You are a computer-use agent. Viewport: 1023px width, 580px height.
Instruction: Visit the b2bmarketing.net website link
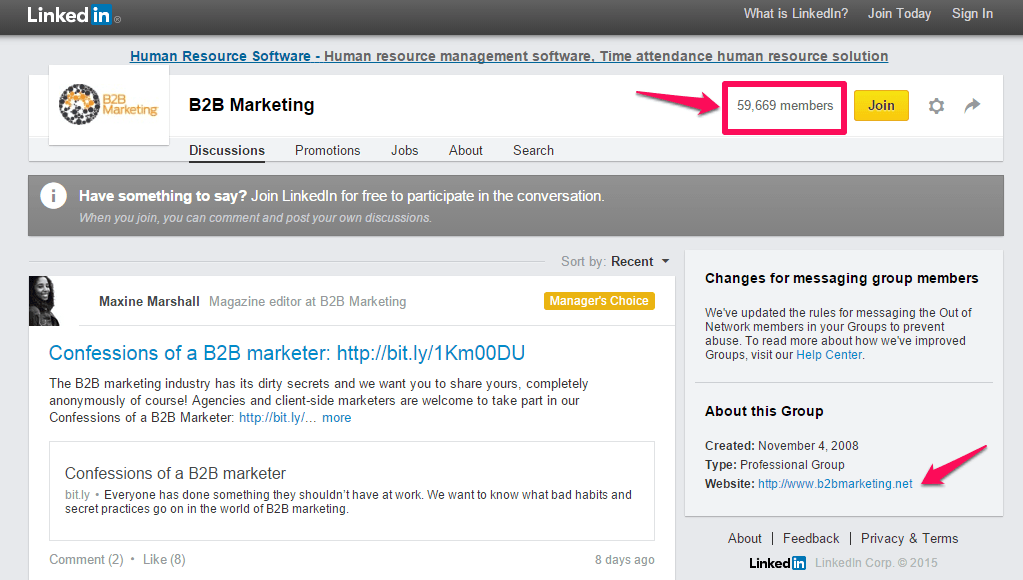tap(835, 484)
